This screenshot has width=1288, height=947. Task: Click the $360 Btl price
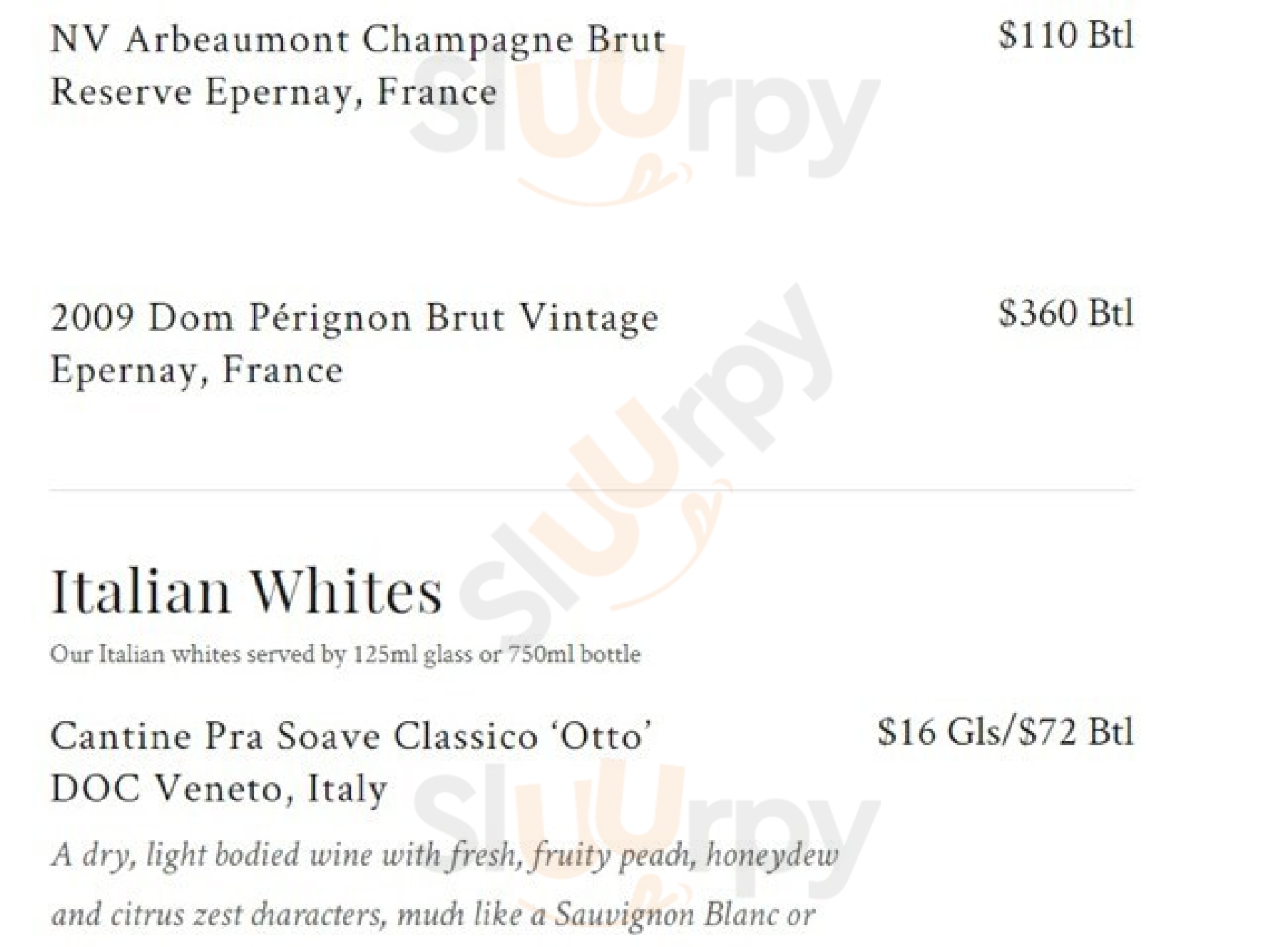[1065, 314]
